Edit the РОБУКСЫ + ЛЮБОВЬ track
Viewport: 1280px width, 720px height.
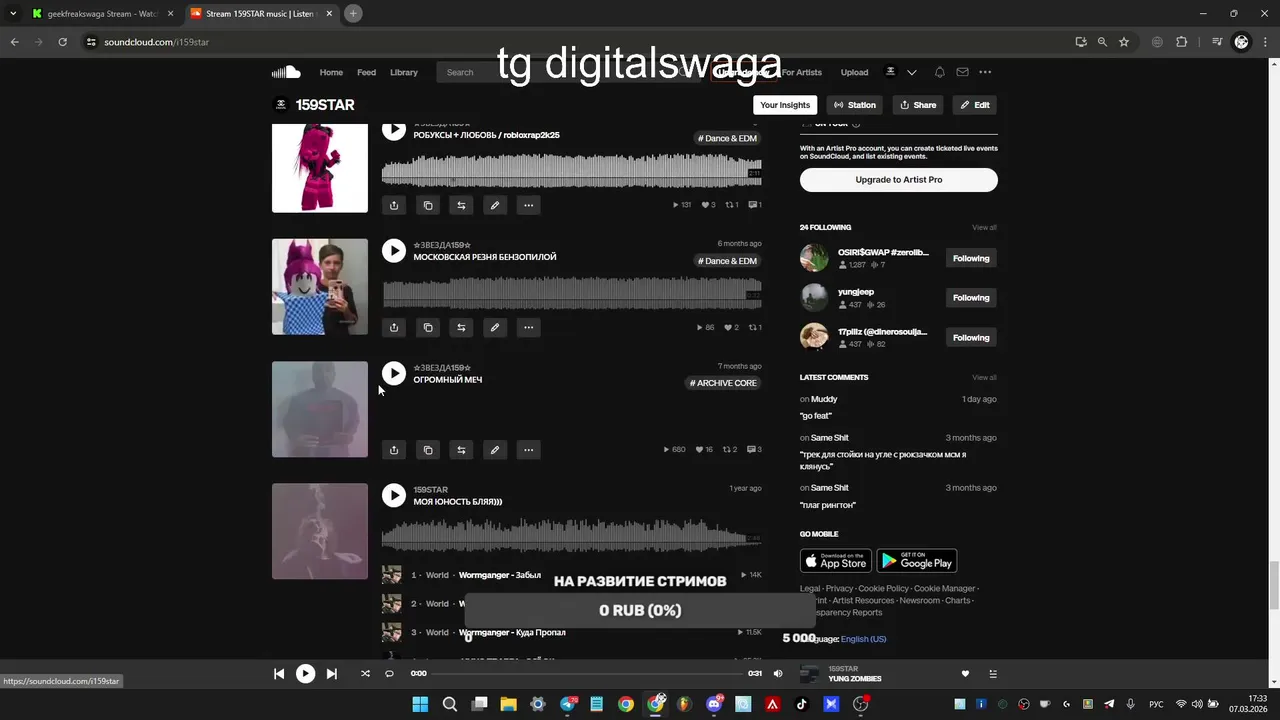point(495,205)
